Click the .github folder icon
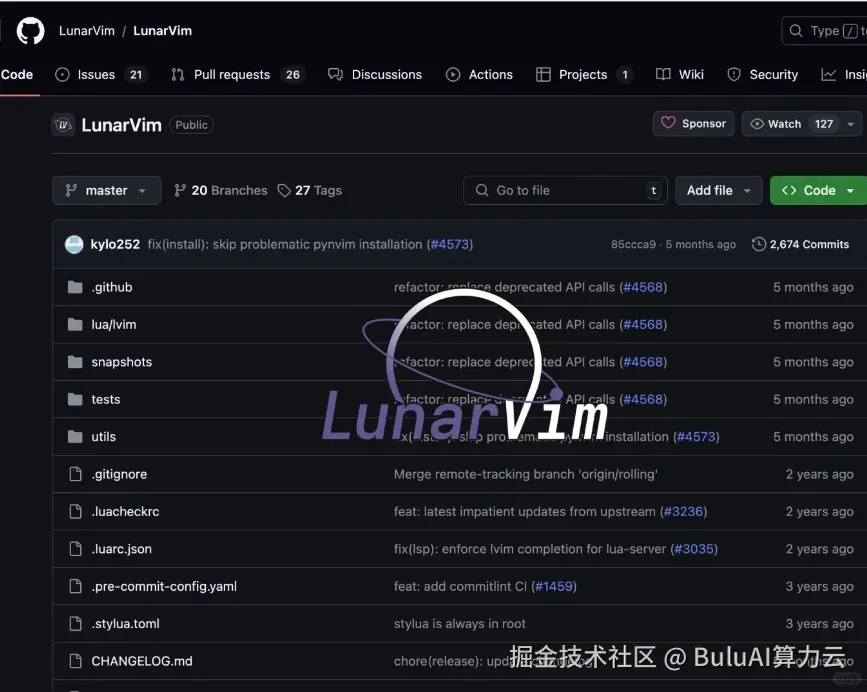This screenshot has height=692, width=867. coord(75,287)
